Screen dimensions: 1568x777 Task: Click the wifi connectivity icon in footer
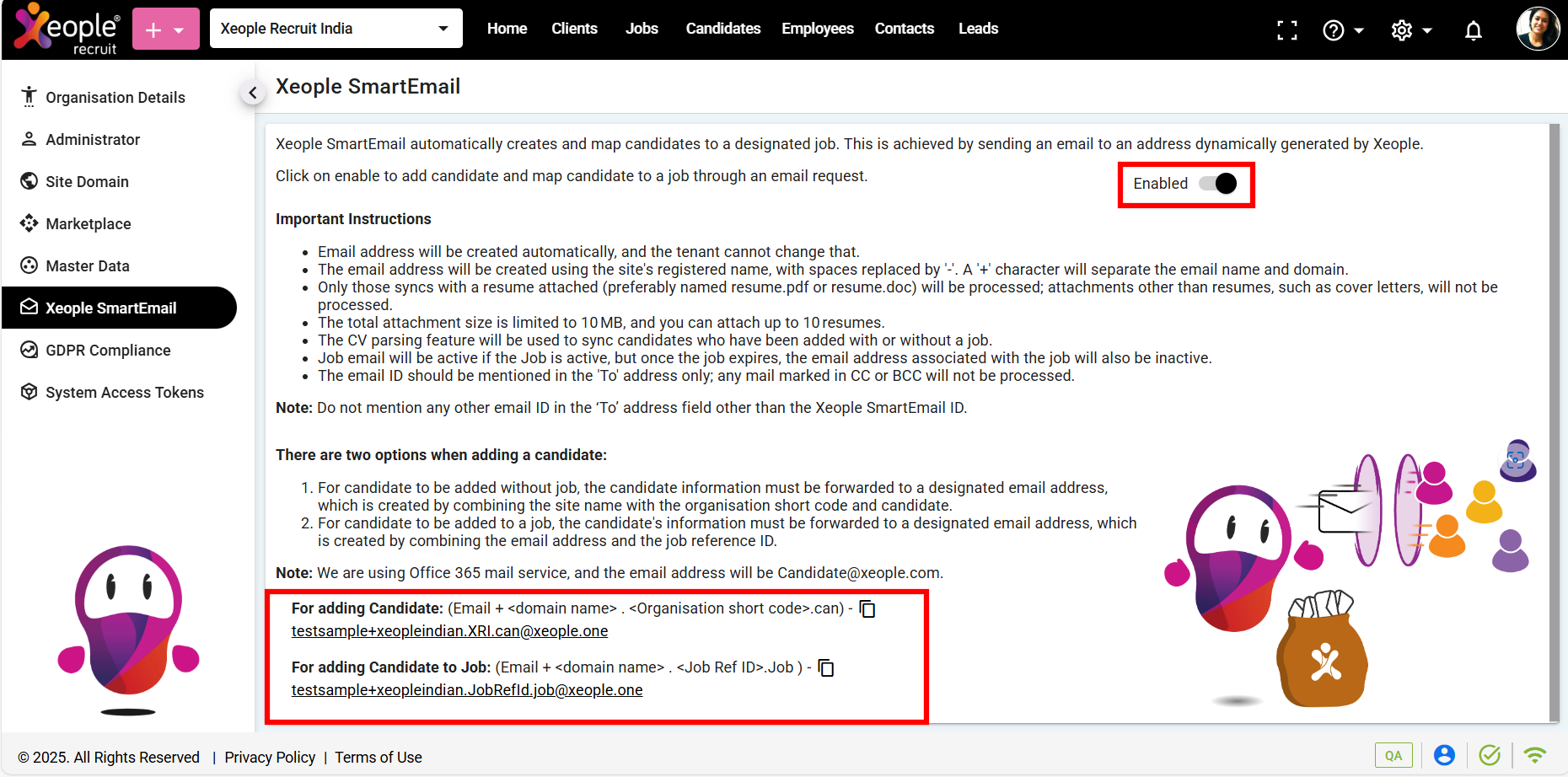(1535, 755)
